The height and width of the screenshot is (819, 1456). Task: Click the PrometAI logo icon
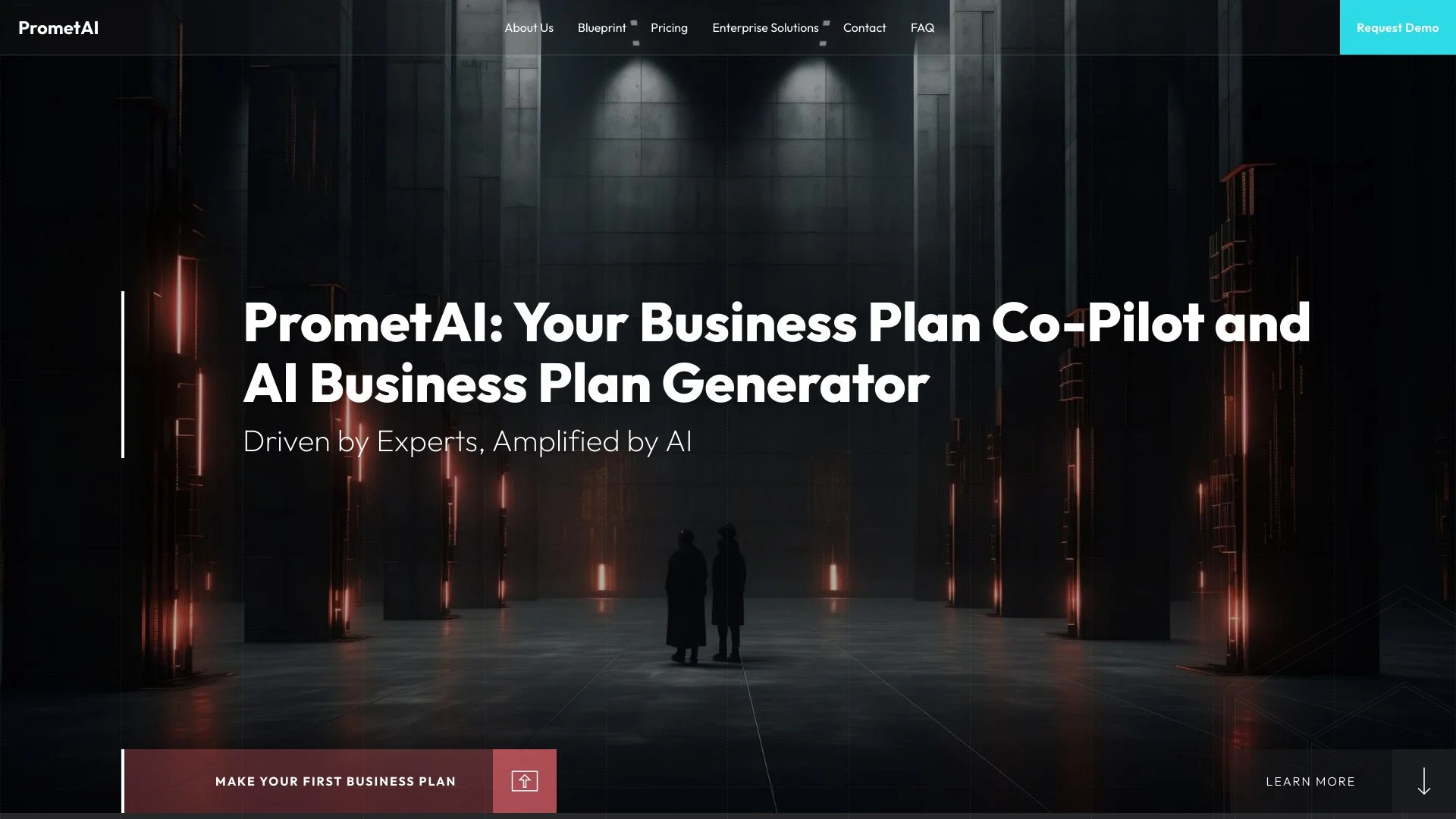pyautogui.click(x=58, y=27)
